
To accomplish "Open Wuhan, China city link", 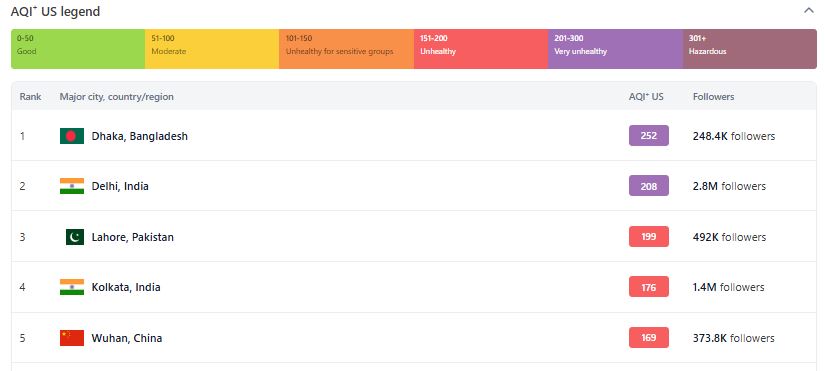I will [x=127, y=338].
